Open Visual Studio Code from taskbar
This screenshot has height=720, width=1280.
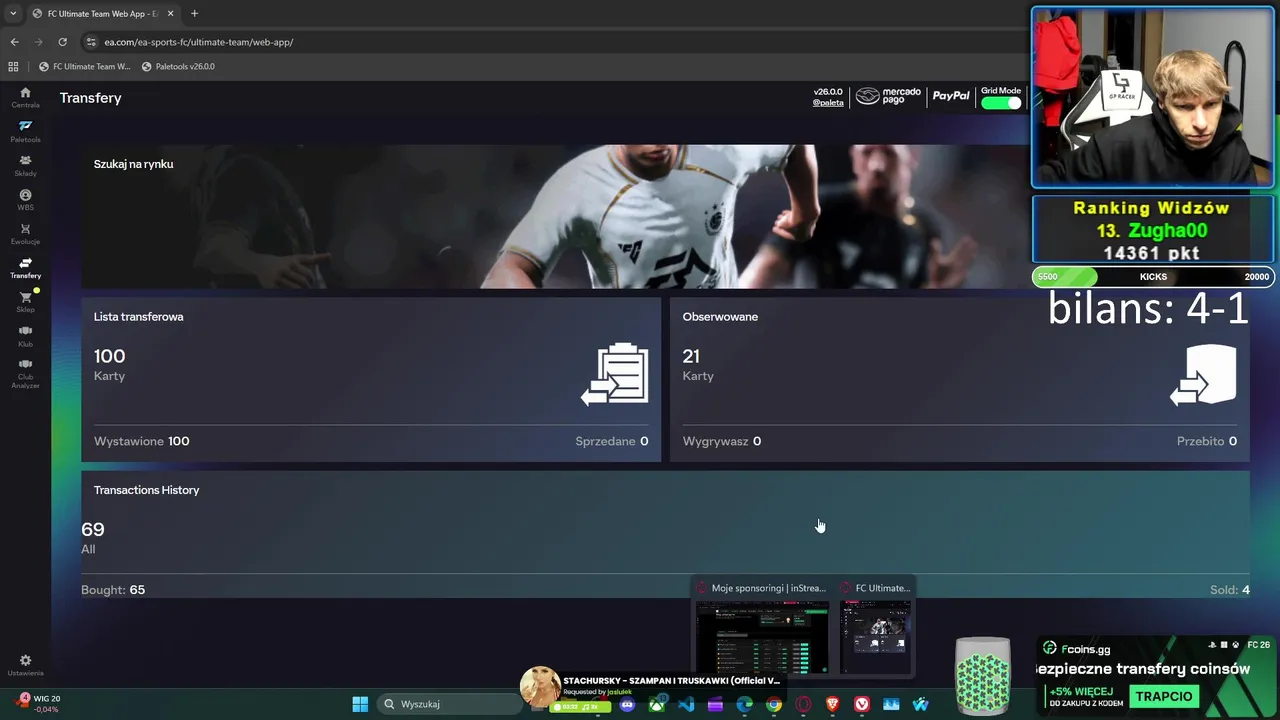pos(686,704)
